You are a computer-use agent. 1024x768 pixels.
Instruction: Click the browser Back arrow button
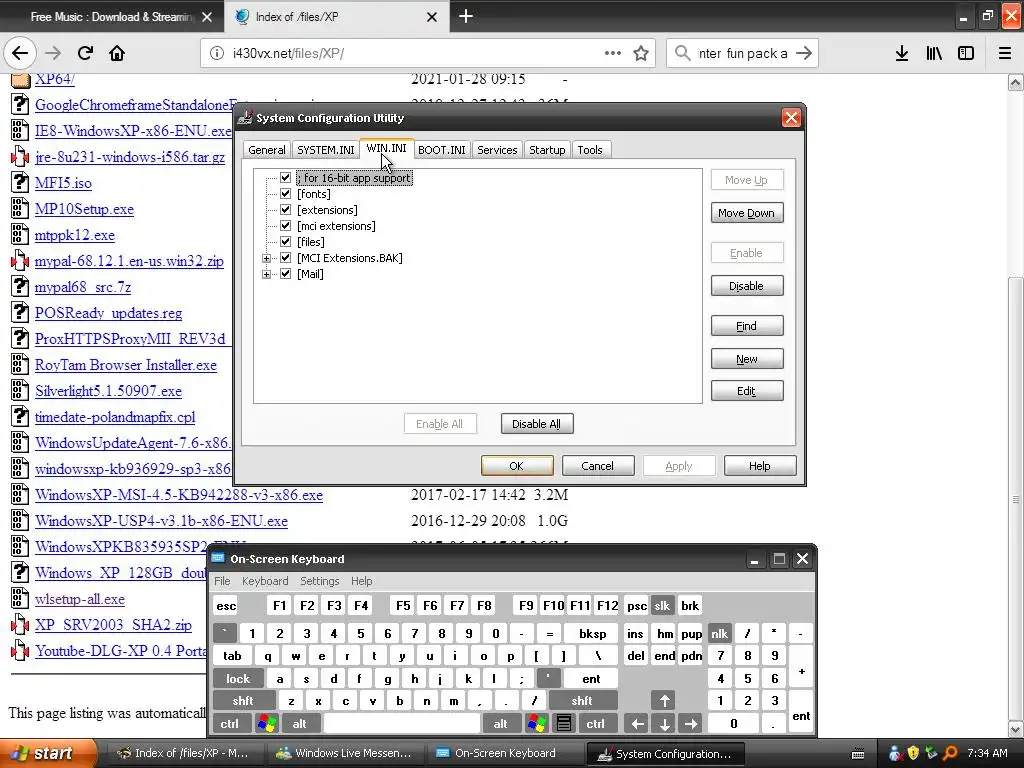pyautogui.click(x=20, y=53)
